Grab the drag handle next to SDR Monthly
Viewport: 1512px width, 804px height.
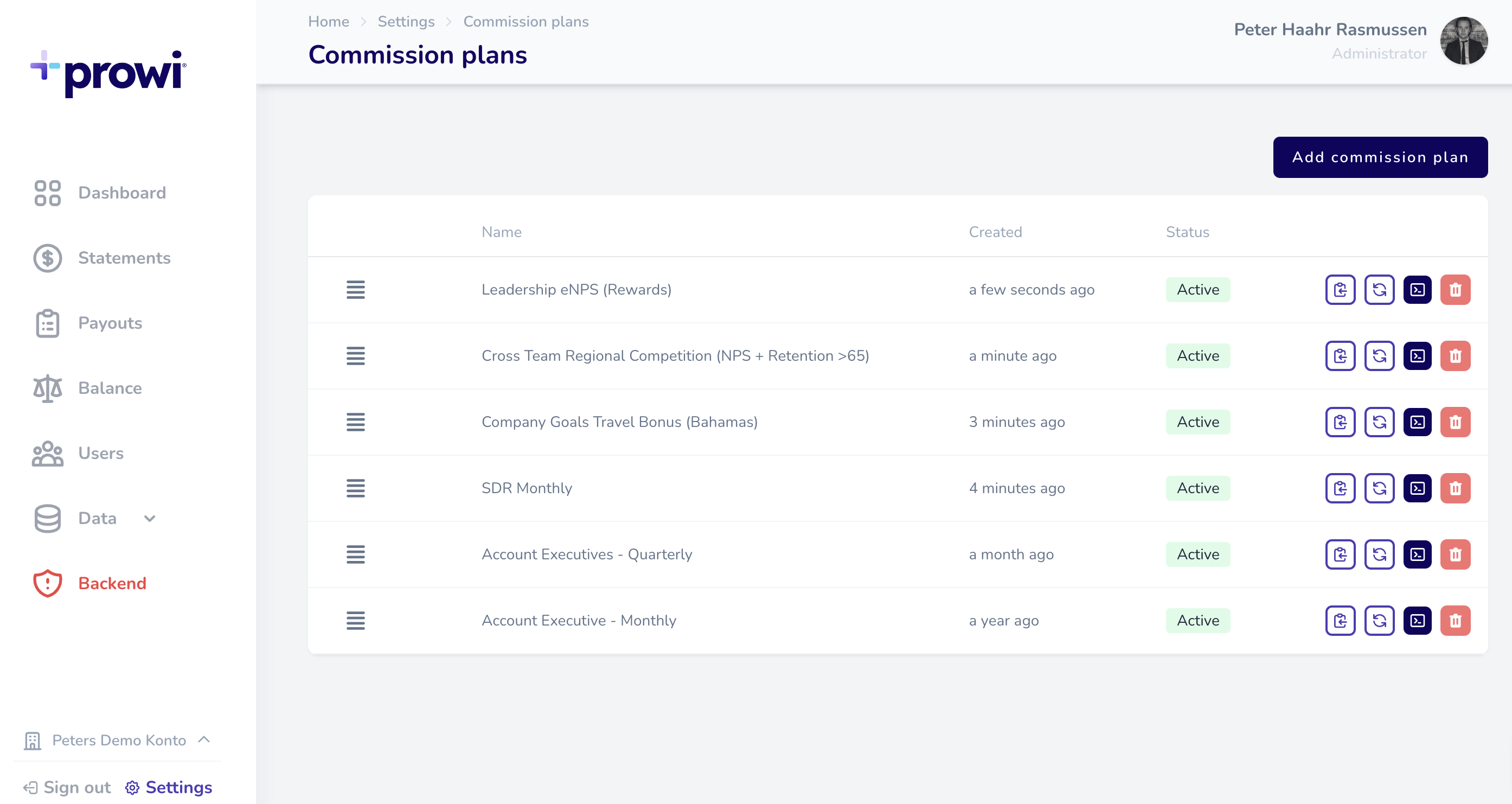[356, 488]
